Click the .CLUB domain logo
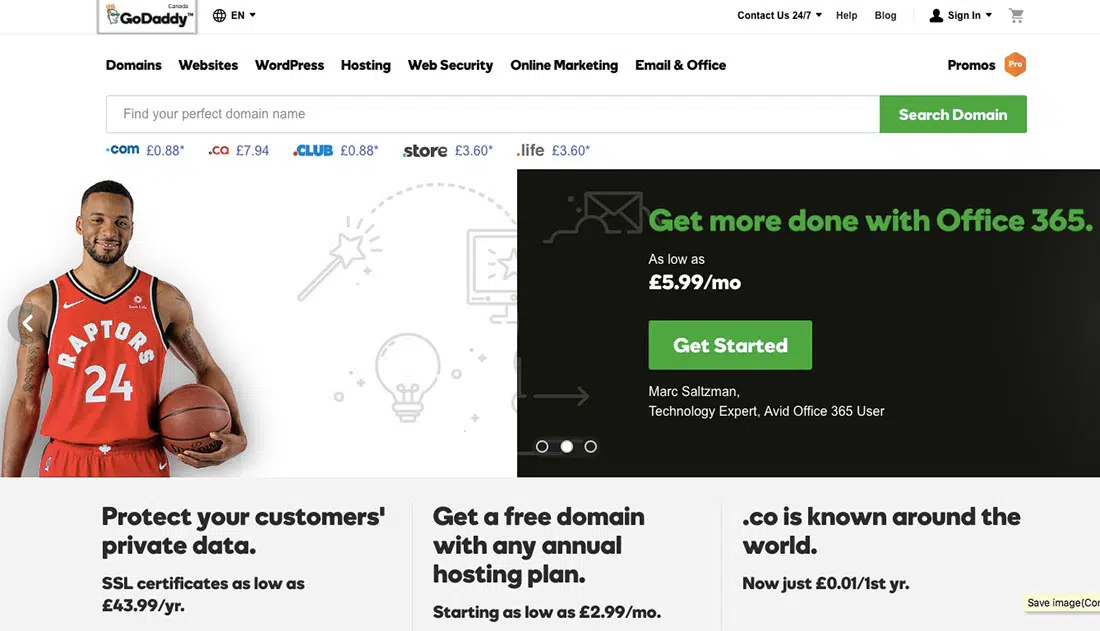This screenshot has width=1100, height=631. [x=313, y=151]
